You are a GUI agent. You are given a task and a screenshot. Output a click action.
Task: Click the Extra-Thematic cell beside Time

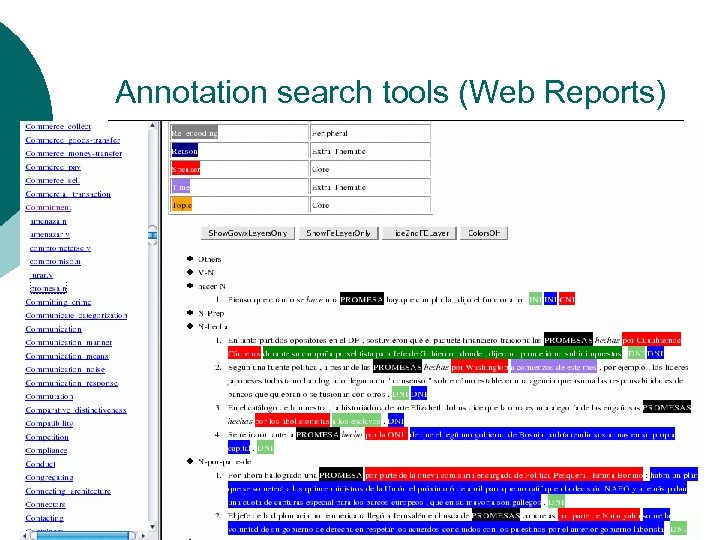coord(371,187)
